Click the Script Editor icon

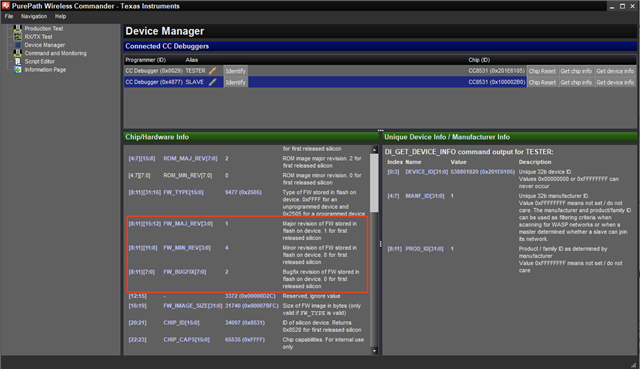pyautogui.click(x=18, y=61)
